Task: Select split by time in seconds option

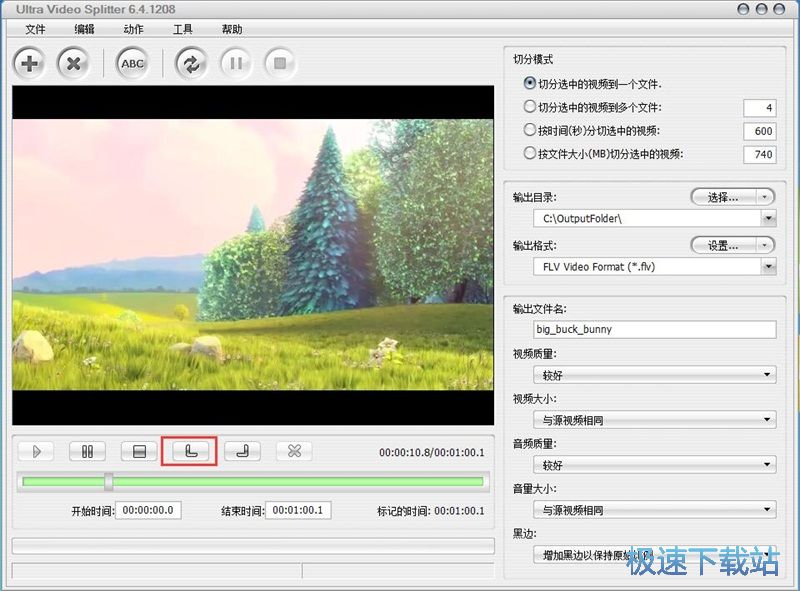Action: [592, 131]
